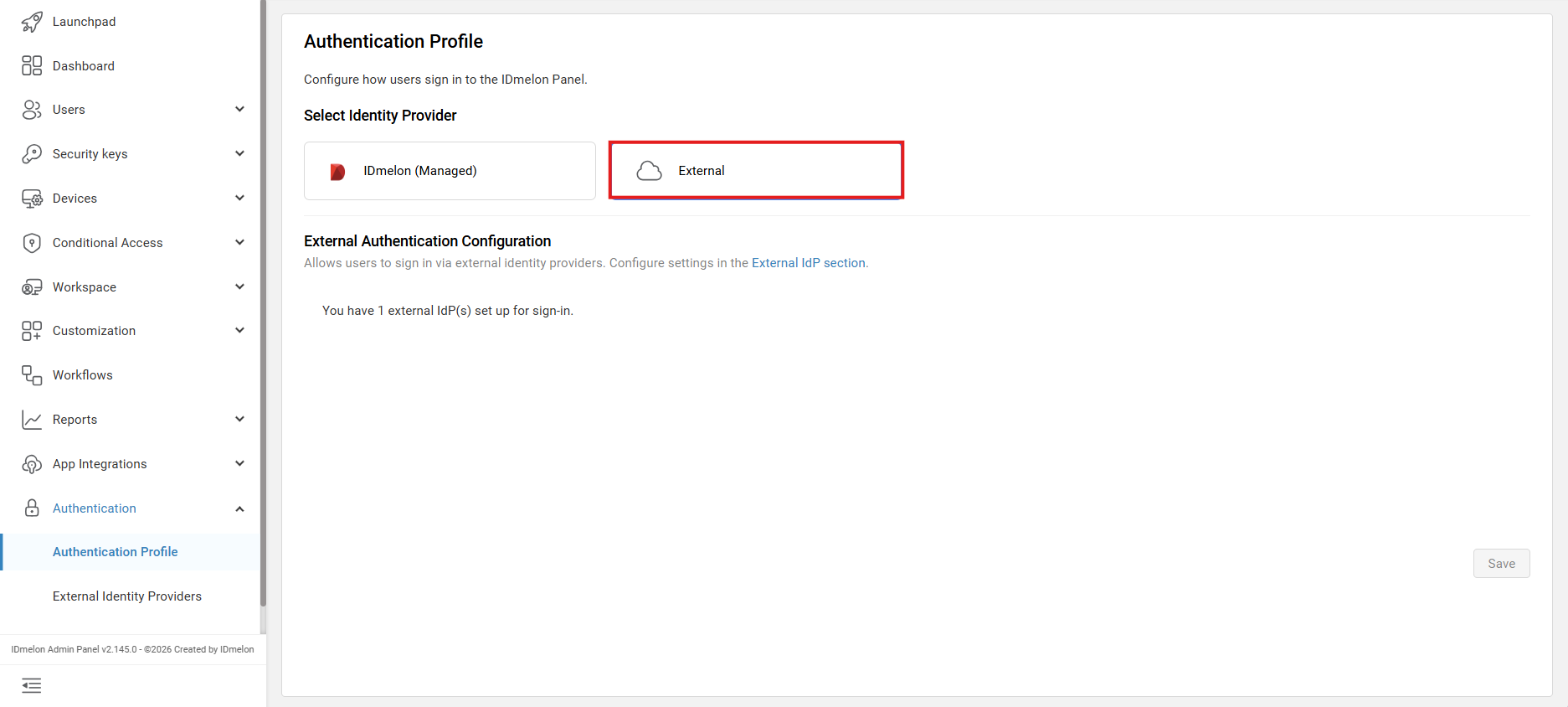Expand the Workspace chevron

click(239, 287)
